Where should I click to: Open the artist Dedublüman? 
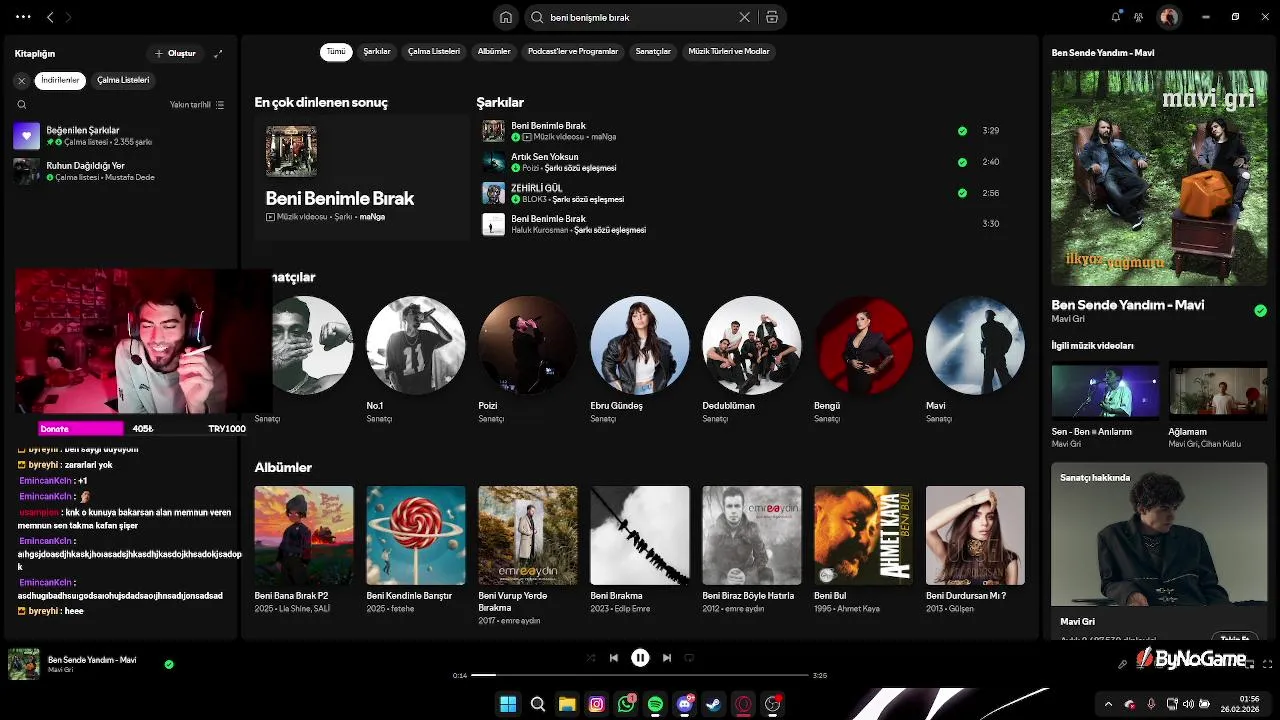[x=751, y=360]
